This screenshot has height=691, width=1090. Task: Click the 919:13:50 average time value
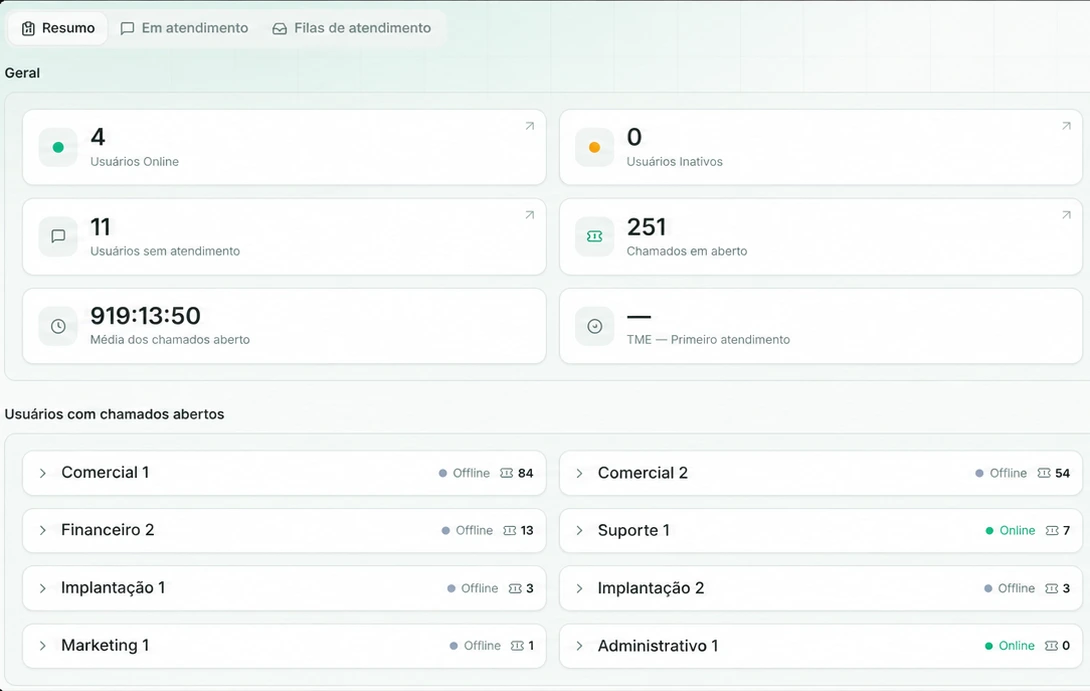145,316
